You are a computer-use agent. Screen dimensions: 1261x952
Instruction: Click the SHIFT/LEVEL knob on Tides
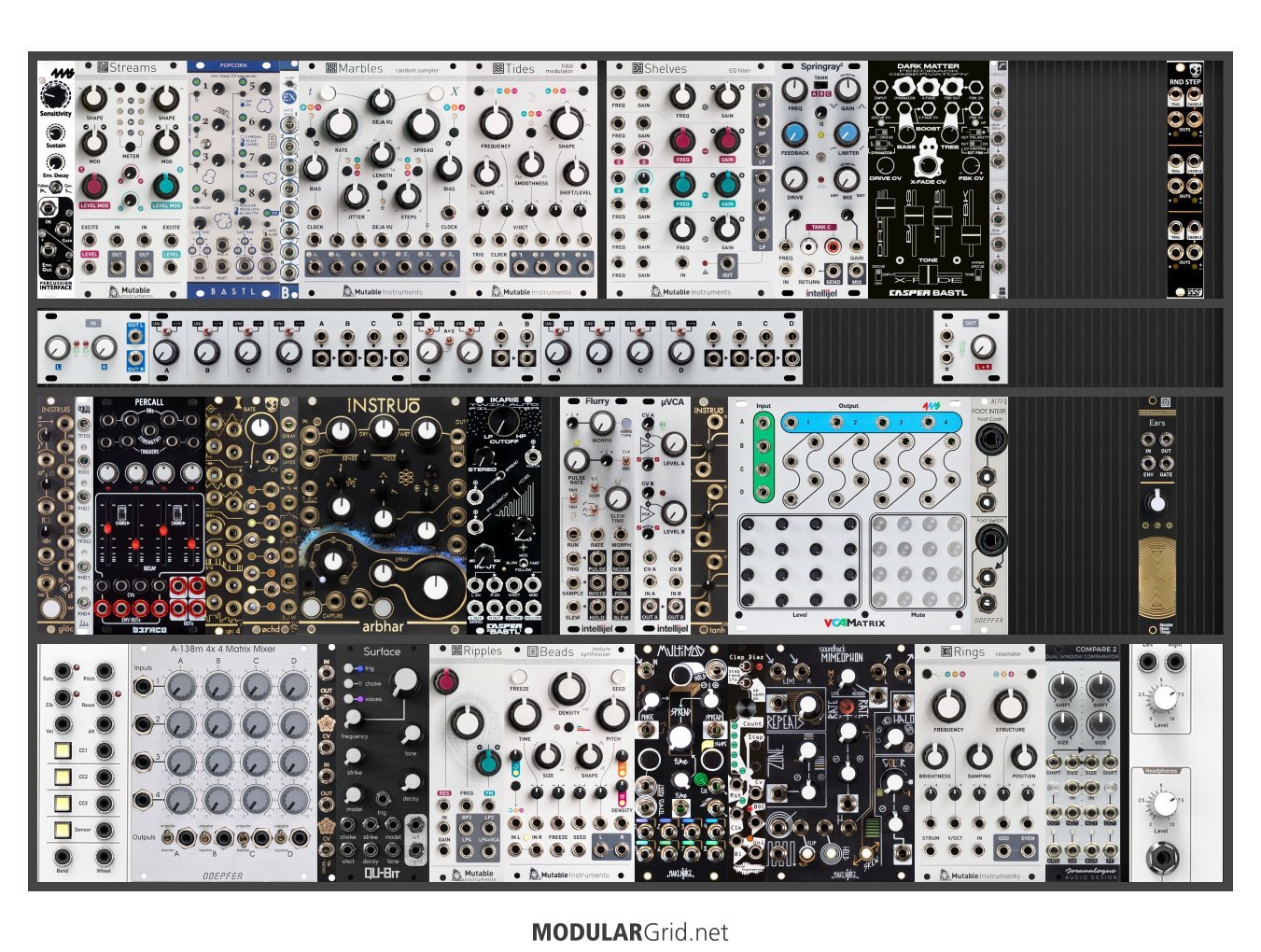(x=575, y=172)
